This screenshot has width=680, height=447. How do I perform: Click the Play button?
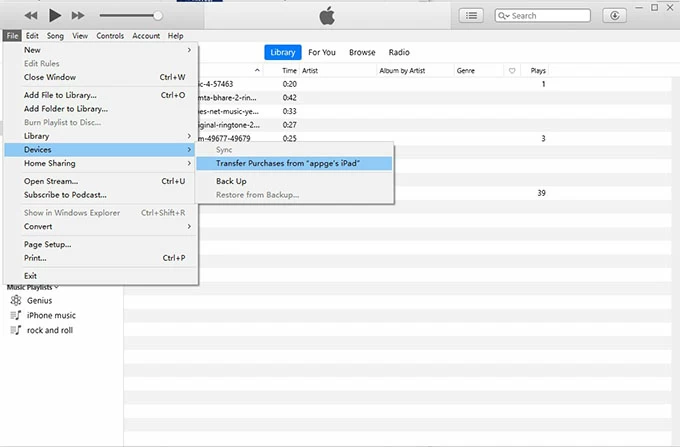point(54,16)
